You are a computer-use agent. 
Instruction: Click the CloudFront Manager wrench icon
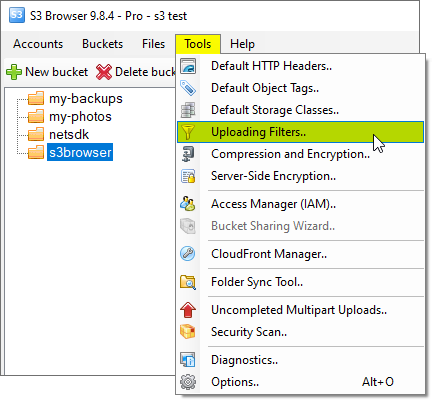click(188, 254)
